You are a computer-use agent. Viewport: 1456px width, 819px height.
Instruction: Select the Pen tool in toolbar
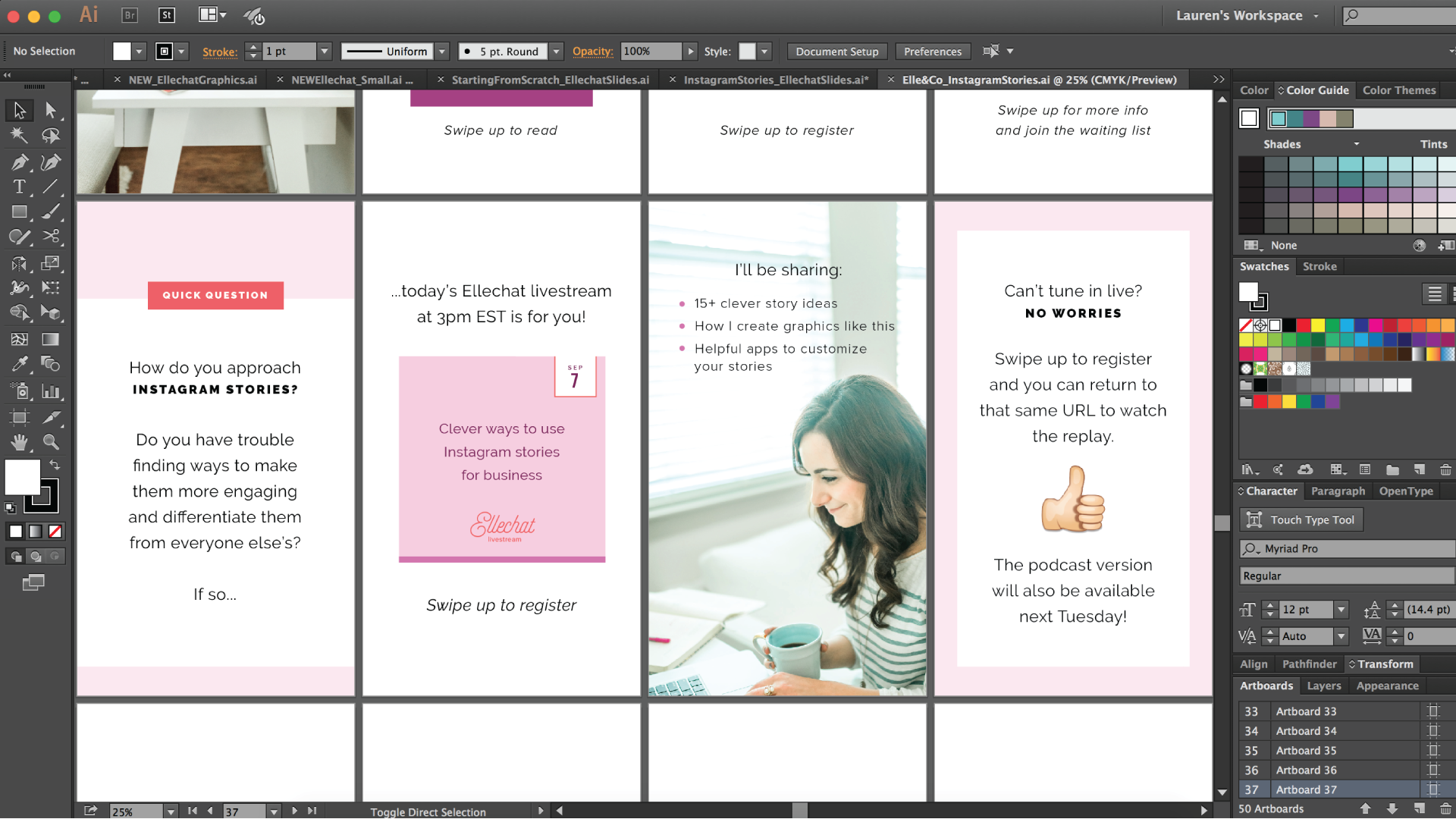click(x=18, y=161)
